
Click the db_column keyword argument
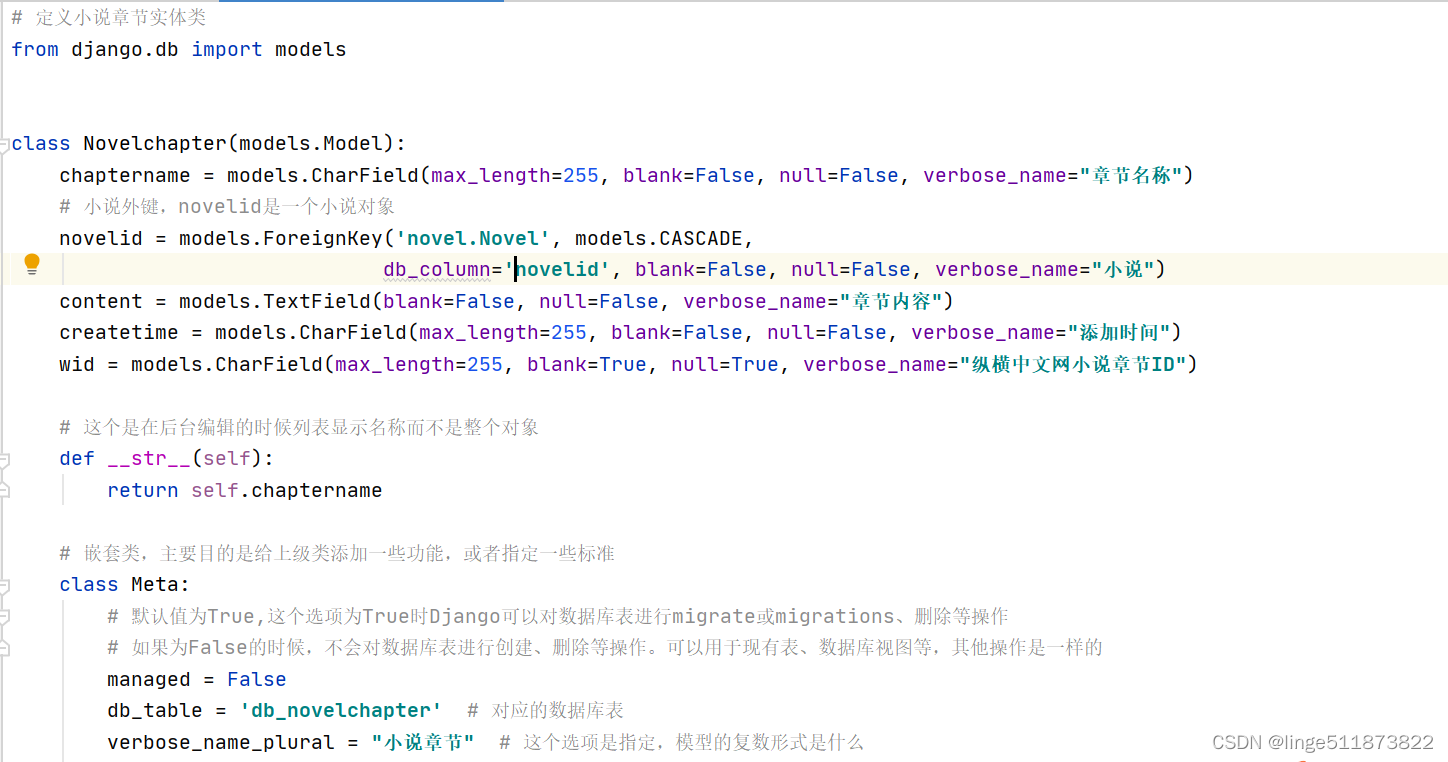point(437,269)
